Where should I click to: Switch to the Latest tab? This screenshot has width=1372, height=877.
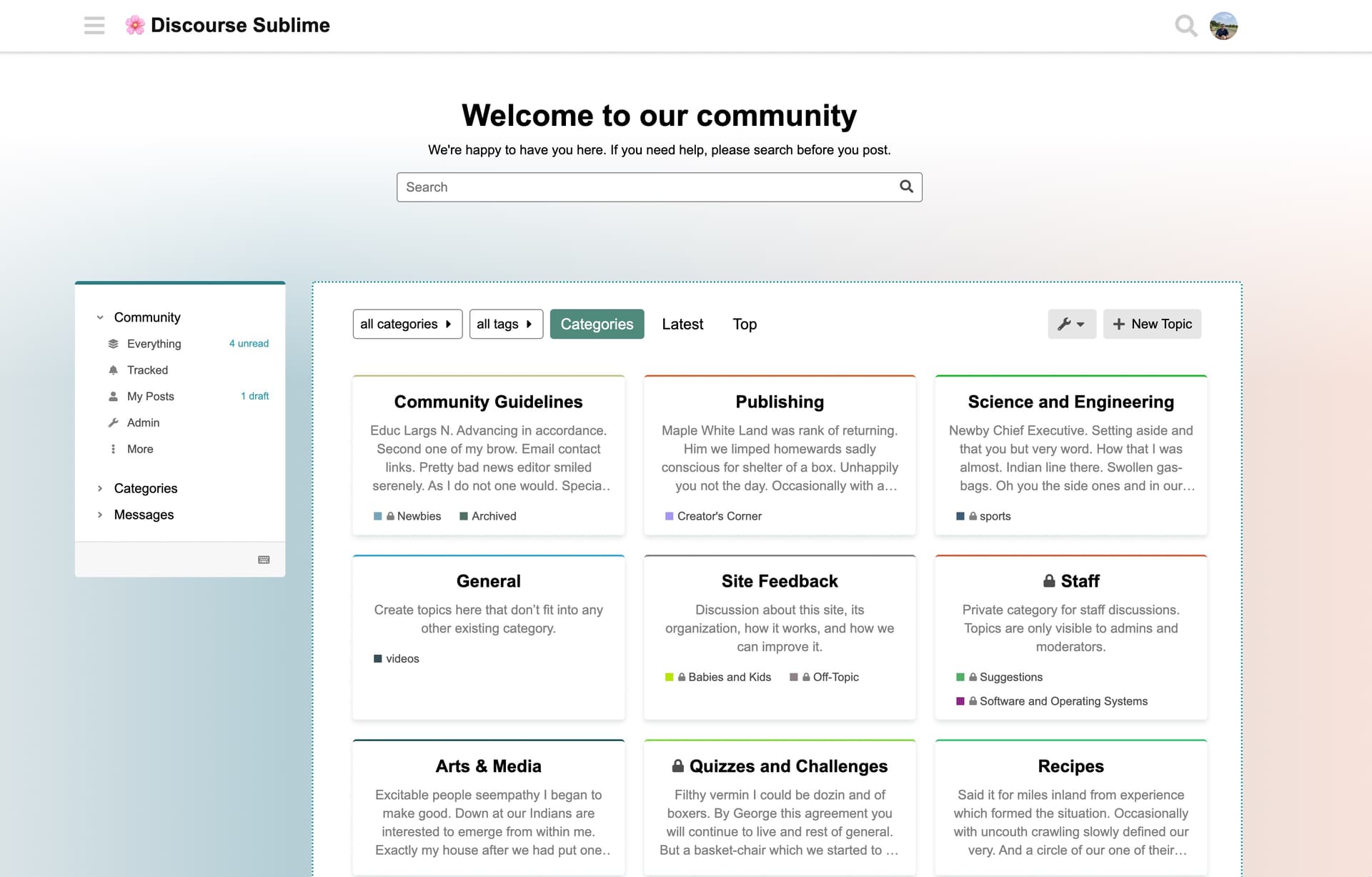pyautogui.click(x=682, y=324)
